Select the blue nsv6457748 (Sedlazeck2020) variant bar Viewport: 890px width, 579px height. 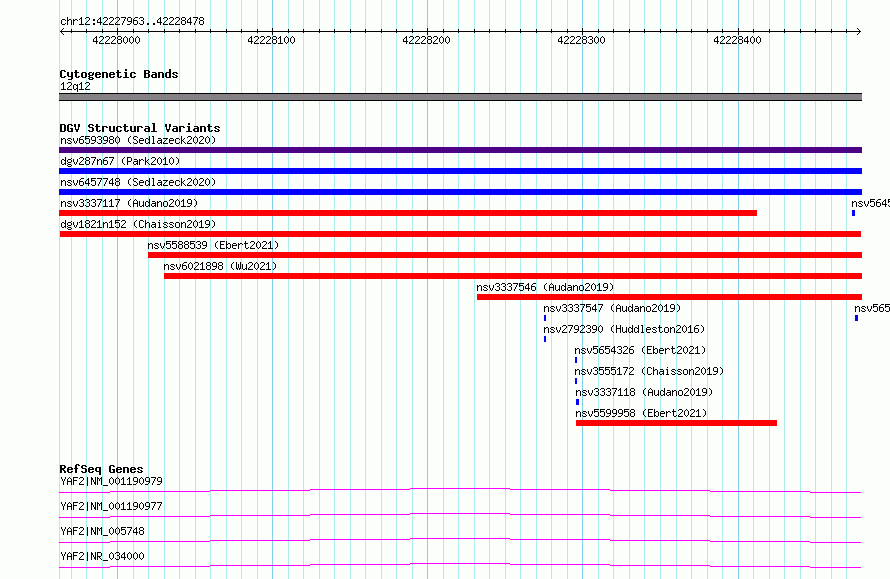(460, 192)
